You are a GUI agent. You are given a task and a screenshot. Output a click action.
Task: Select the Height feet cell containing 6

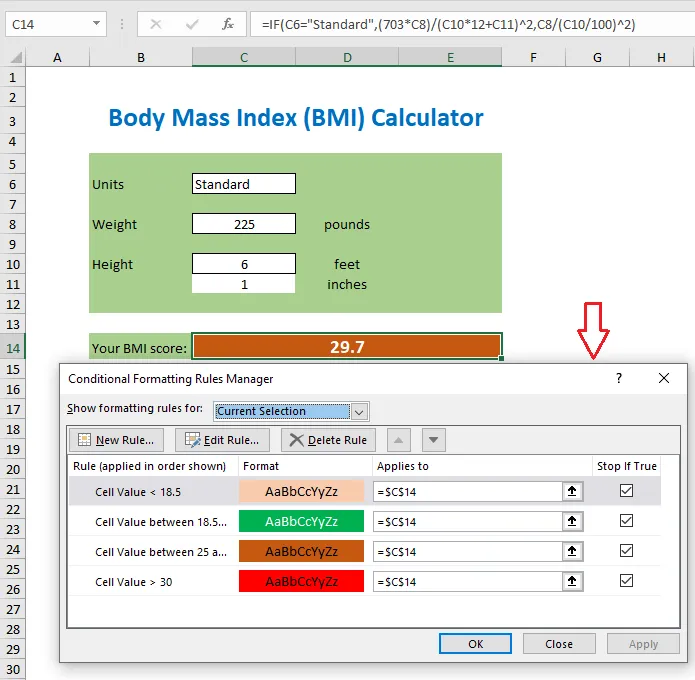pyautogui.click(x=244, y=264)
